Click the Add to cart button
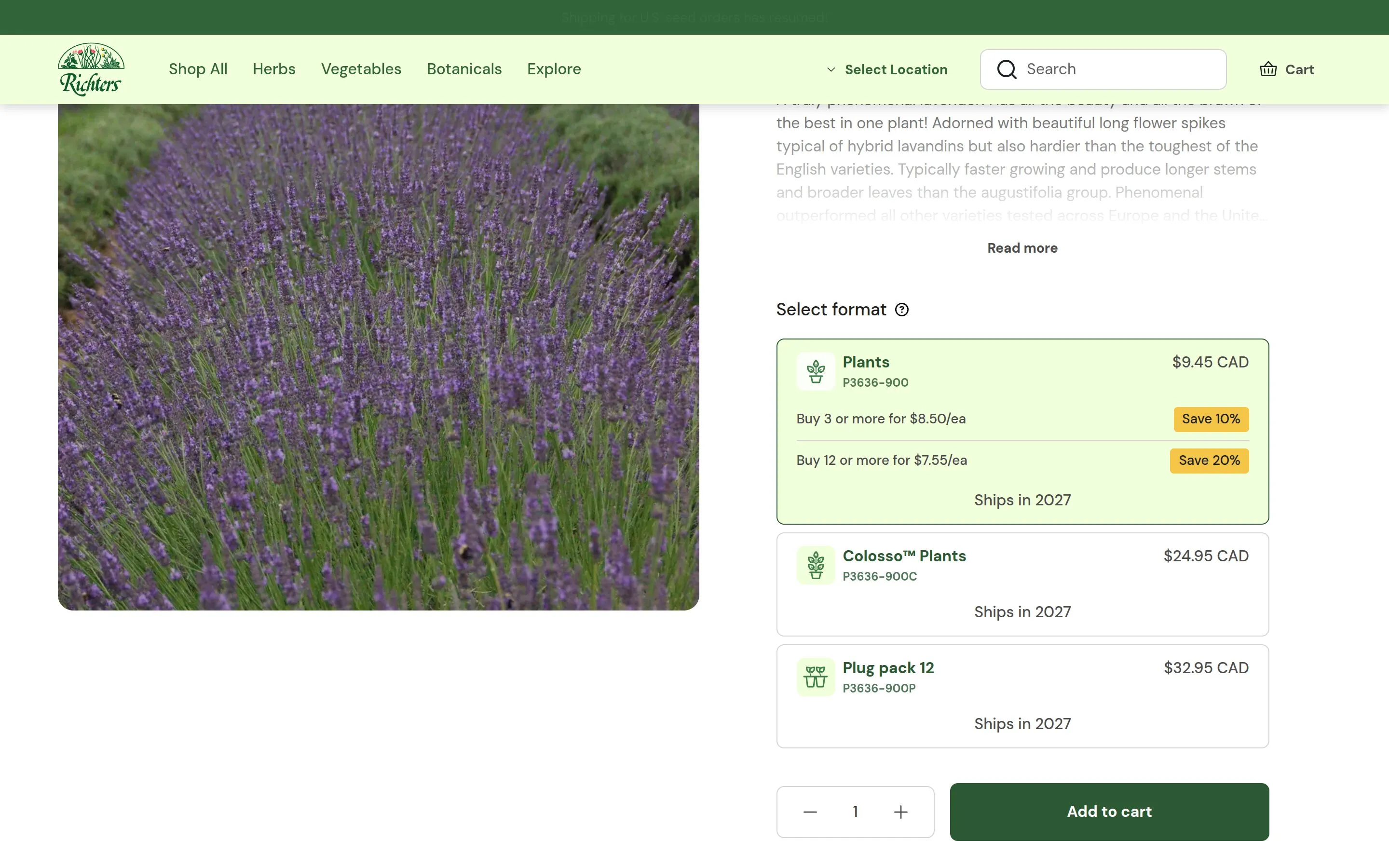The width and height of the screenshot is (1389, 868). pos(1109,812)
